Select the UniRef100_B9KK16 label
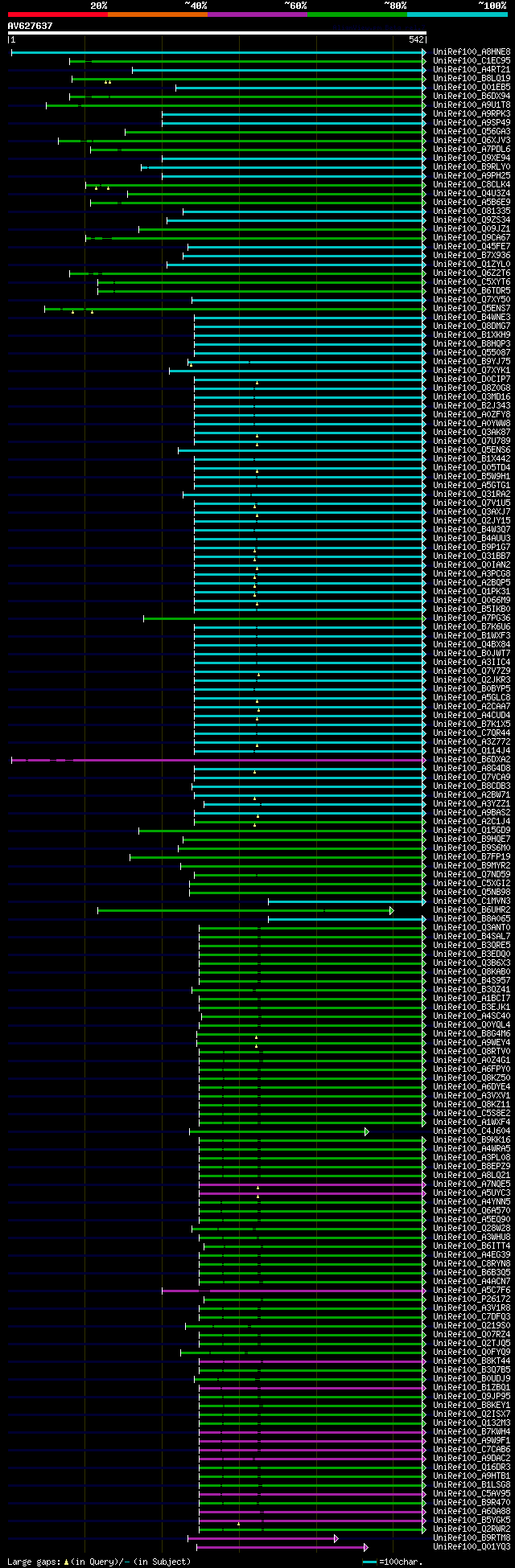515x1568 pixels. point(472,1139)
